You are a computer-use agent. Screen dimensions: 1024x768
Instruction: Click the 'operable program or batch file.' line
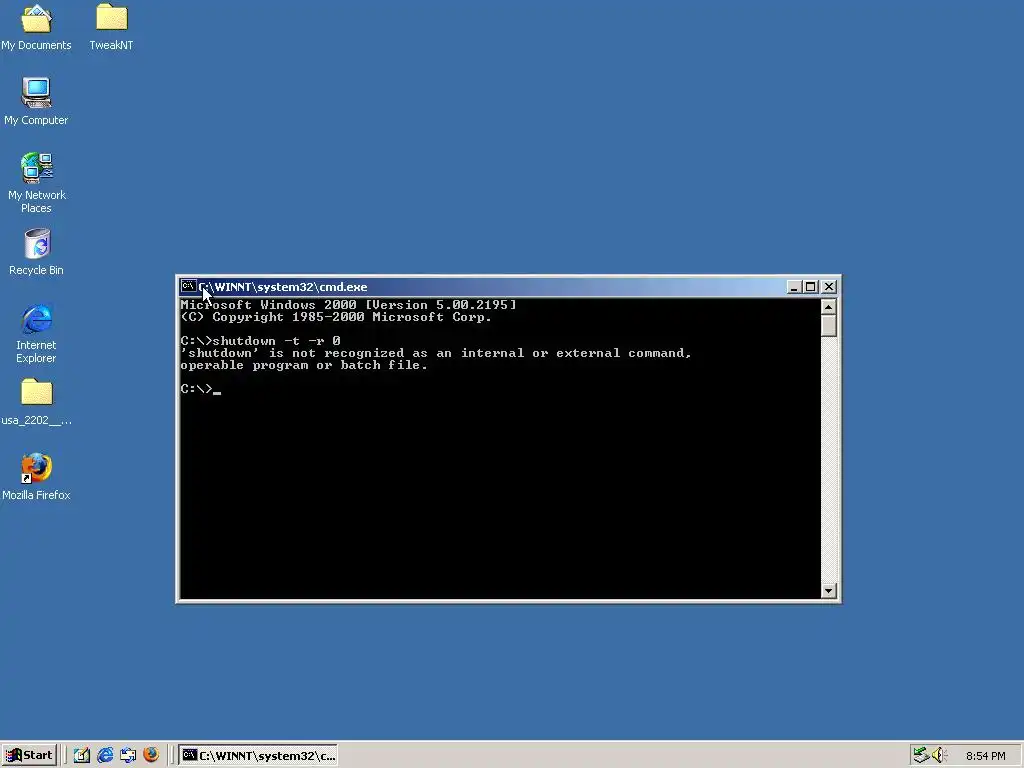click(304, 366)
